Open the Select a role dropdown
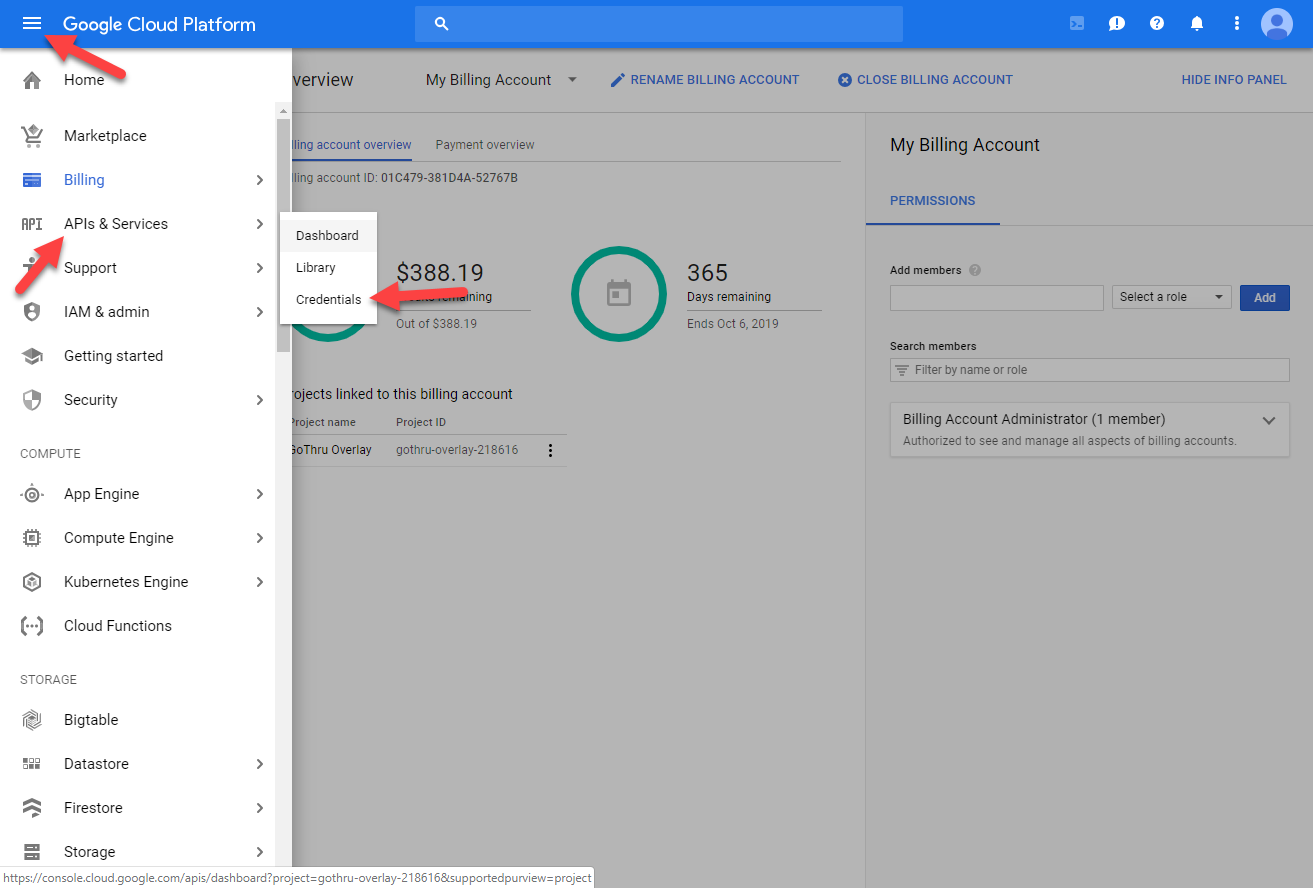This screenshot has height=888, width=1313. (x=1170, y=297)
